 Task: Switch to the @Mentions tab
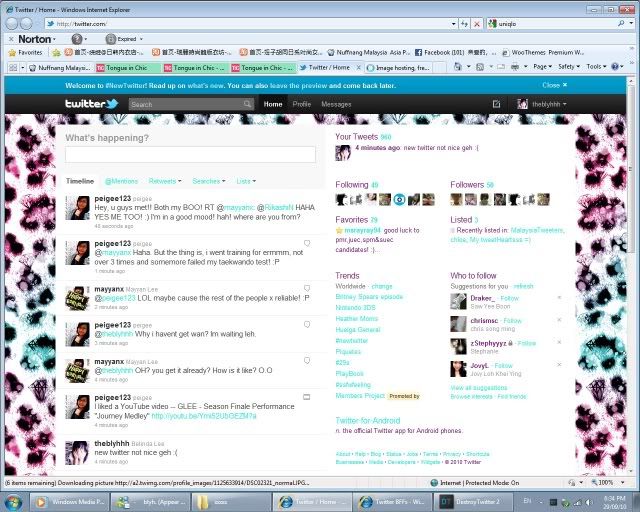(121, 181)
